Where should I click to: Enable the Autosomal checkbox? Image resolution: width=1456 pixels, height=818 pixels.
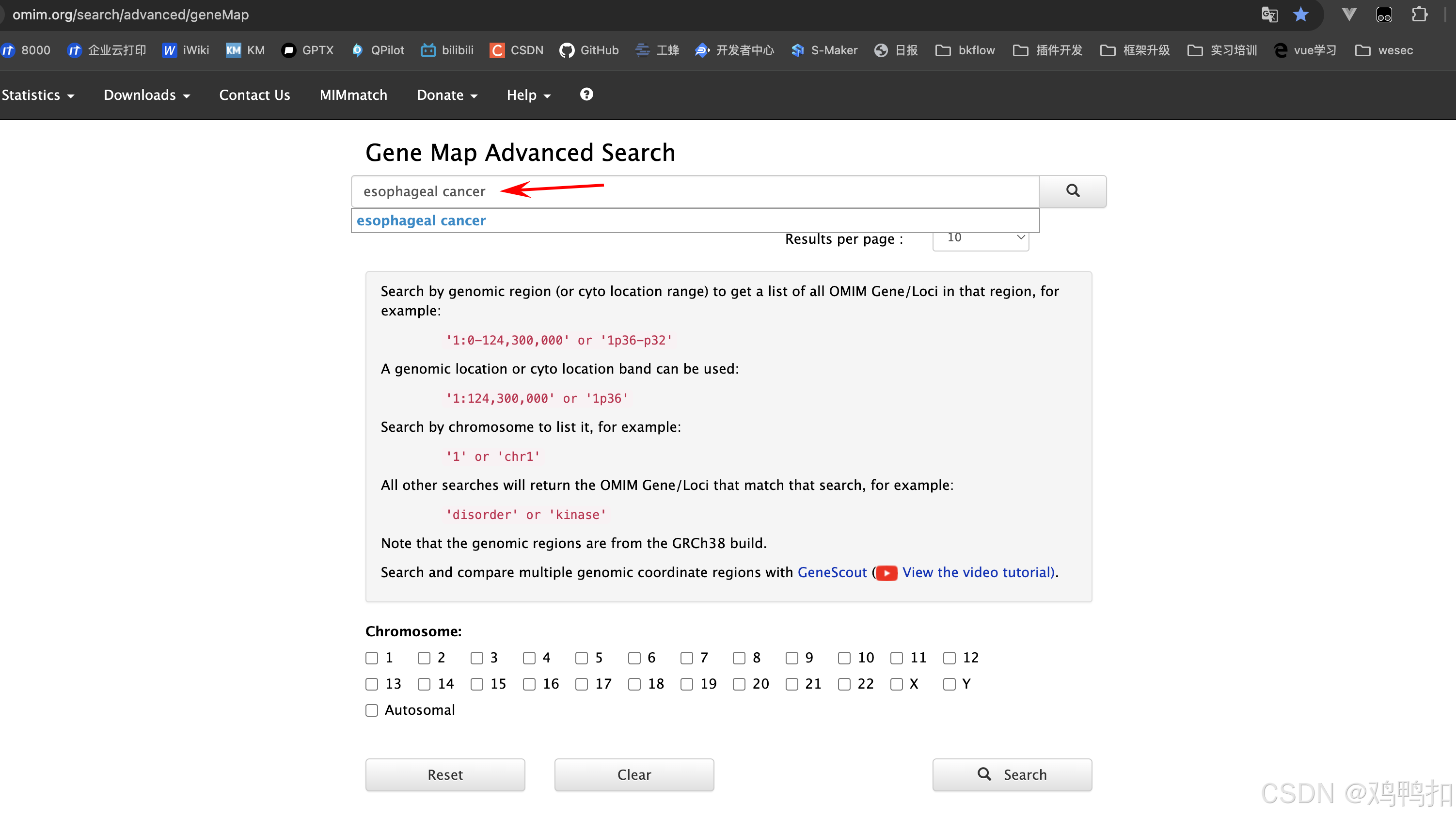371,710
